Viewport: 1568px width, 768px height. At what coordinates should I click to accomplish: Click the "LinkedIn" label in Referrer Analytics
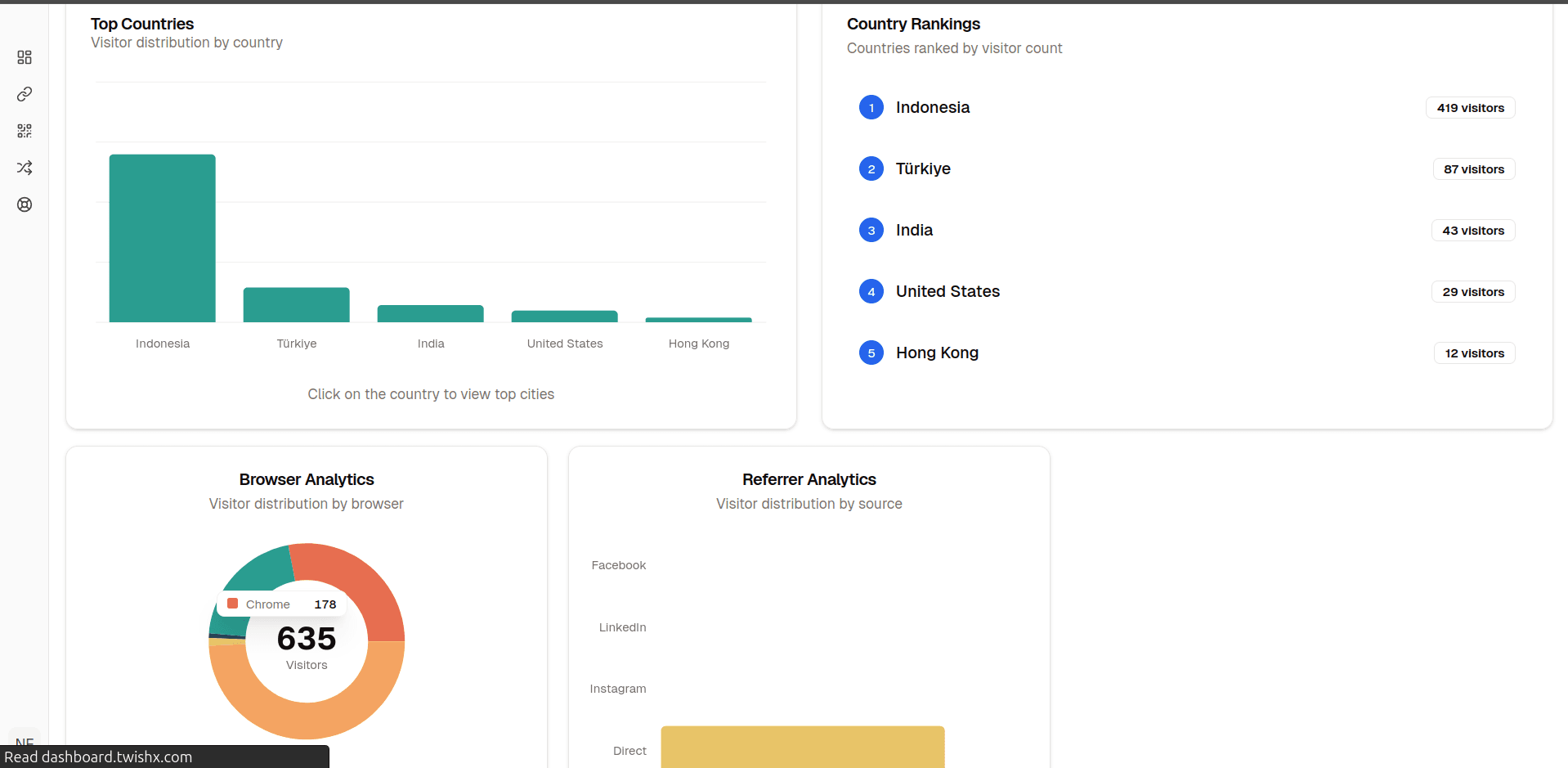623,627
